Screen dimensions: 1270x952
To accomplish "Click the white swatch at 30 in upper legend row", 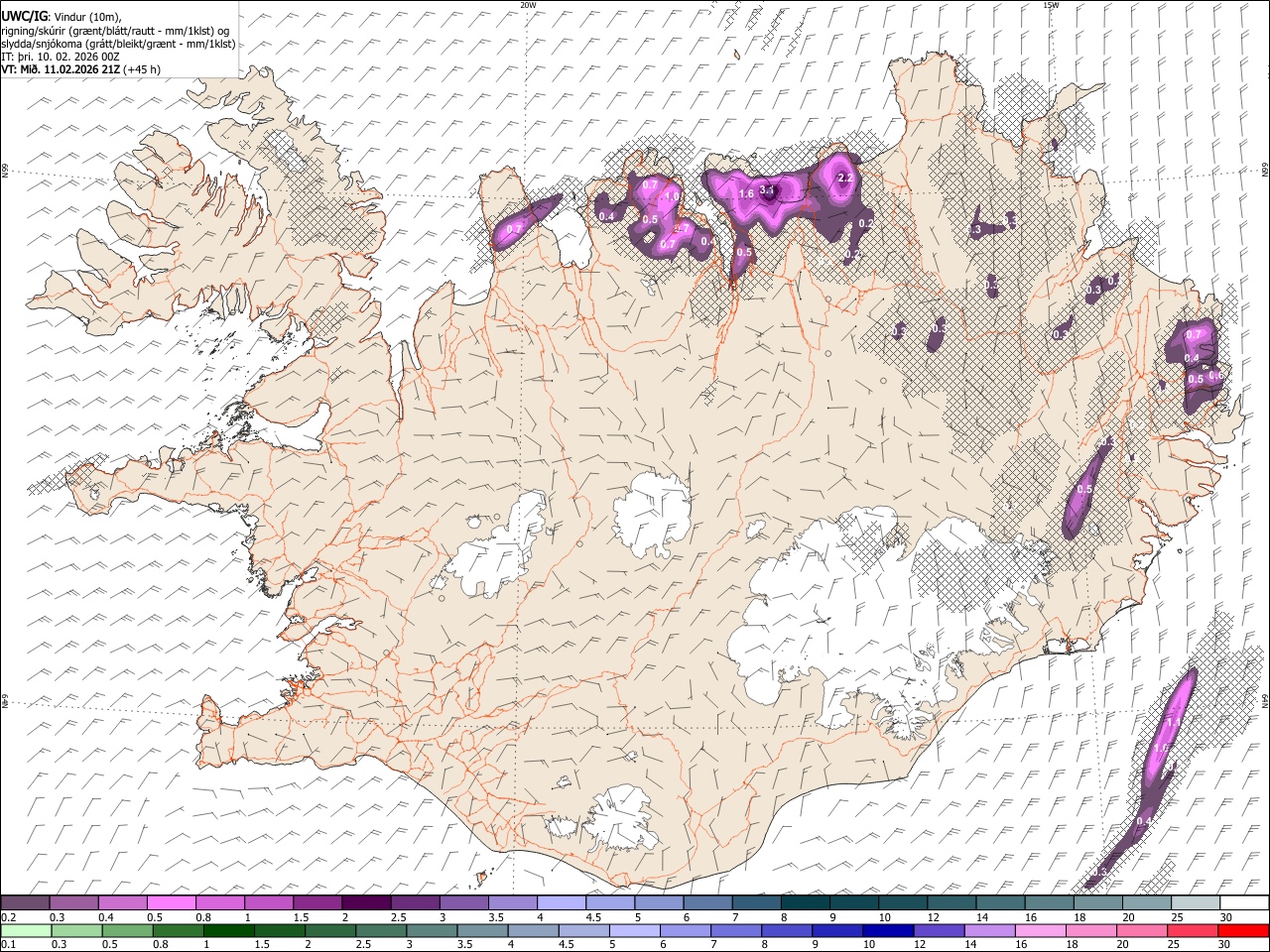I will pos(1244,903).
